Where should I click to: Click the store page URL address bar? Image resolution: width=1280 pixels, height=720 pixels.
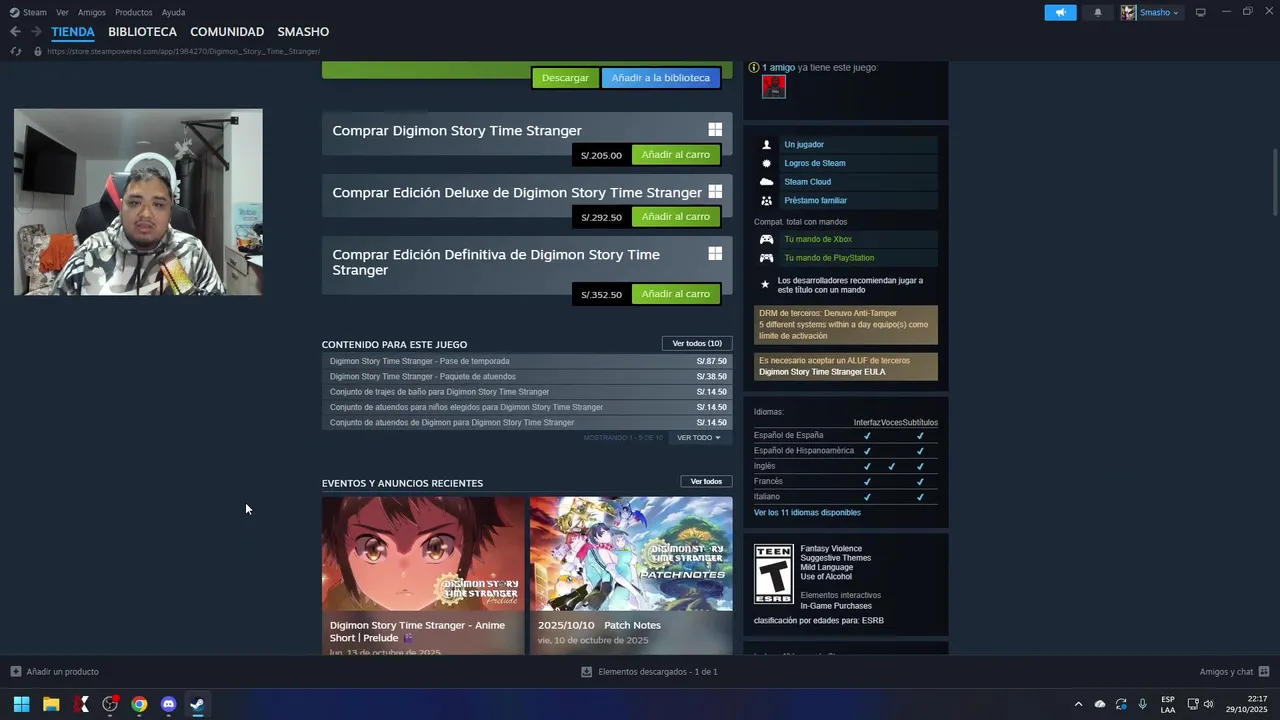coord(183,51)
